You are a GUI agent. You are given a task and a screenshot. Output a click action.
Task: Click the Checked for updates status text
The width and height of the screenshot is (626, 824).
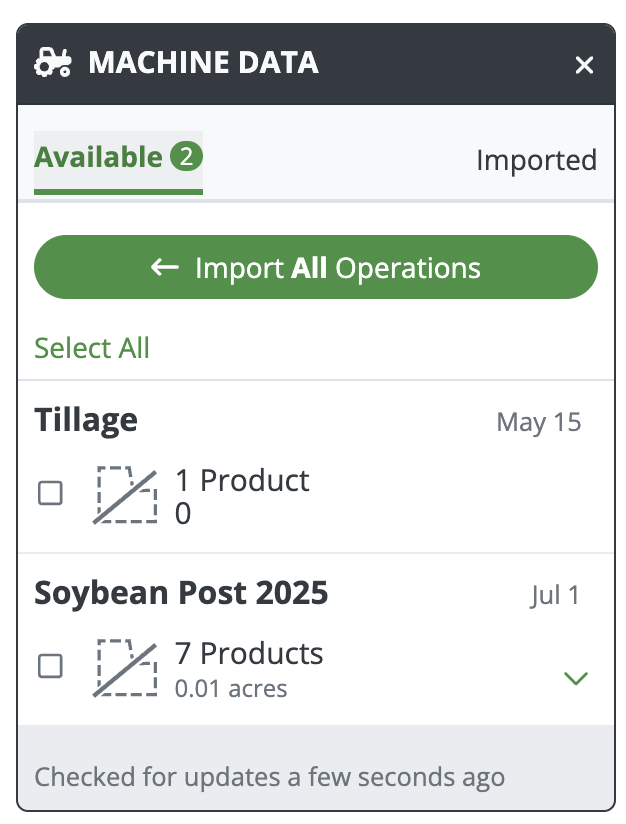270,776
